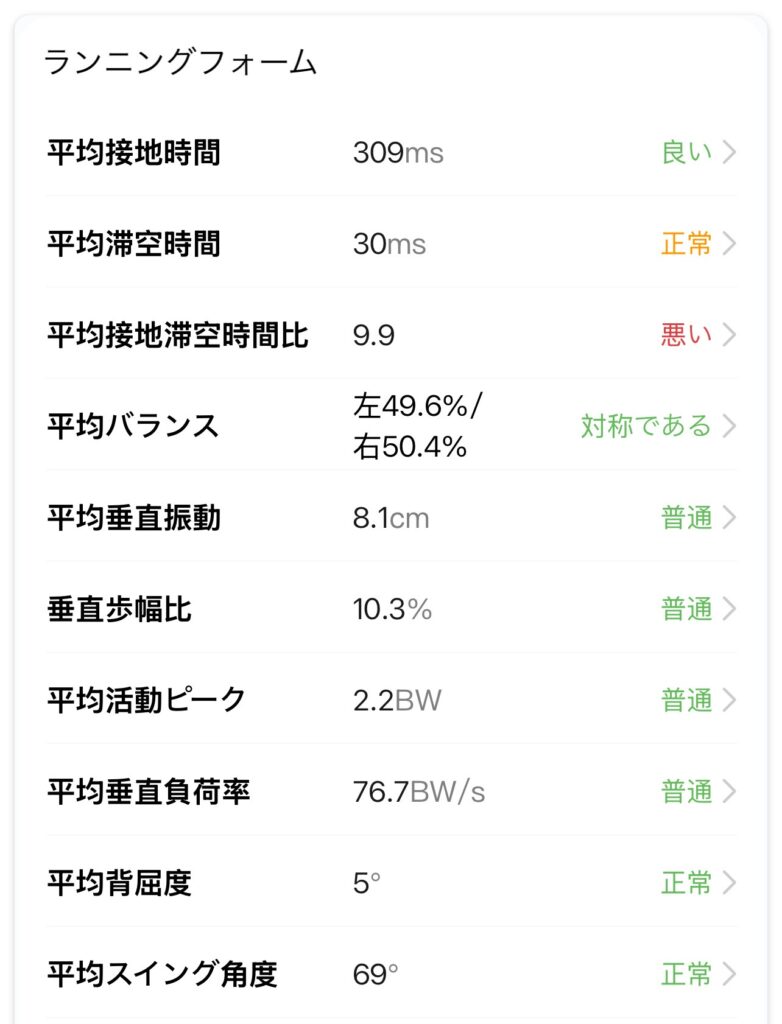The image size is (782, 1024).
Task: Click the 普通 status for 垂直歩幅比
Action: click(686, 609)
